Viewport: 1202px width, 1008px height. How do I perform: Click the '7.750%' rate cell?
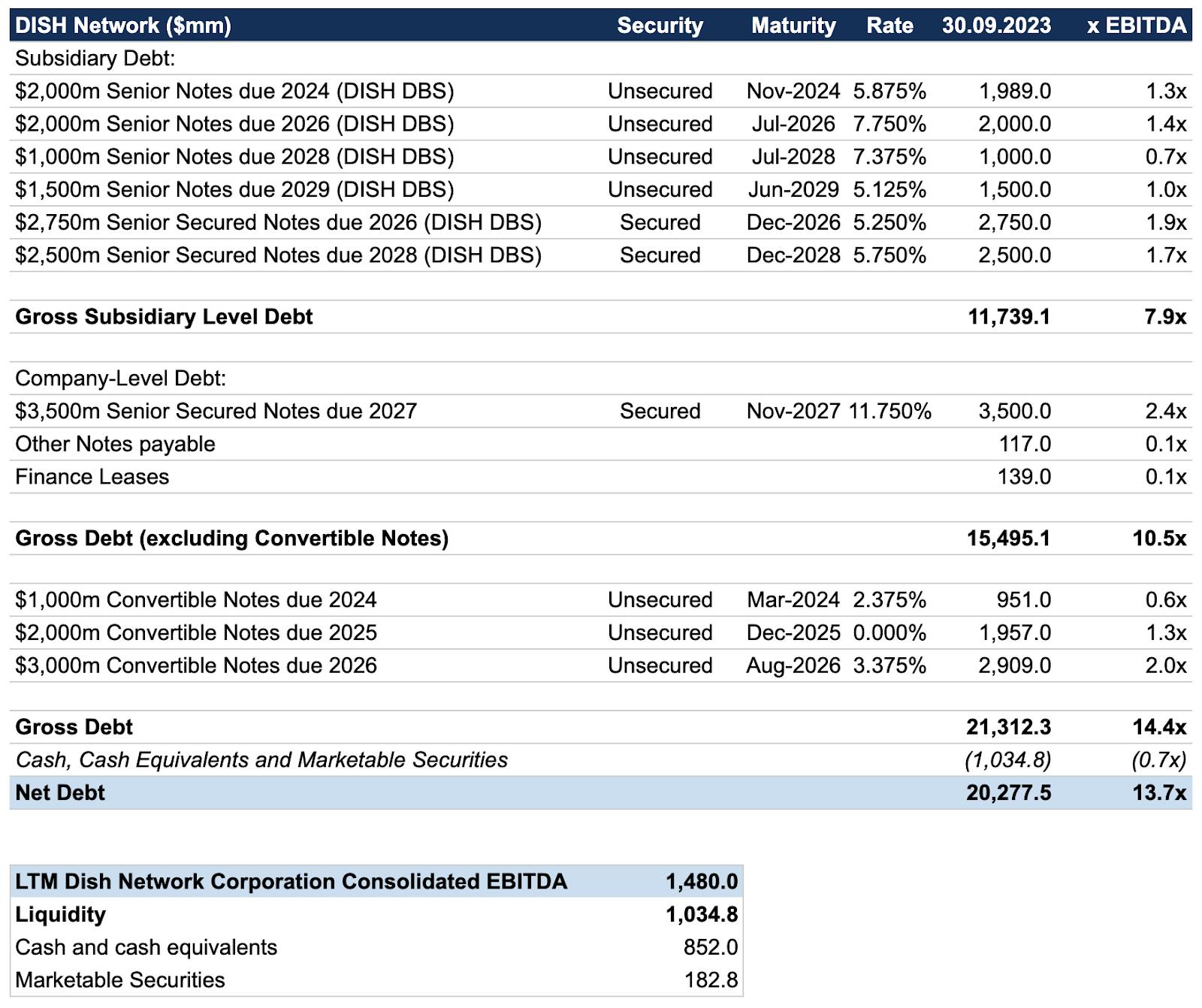pos(889,124)
